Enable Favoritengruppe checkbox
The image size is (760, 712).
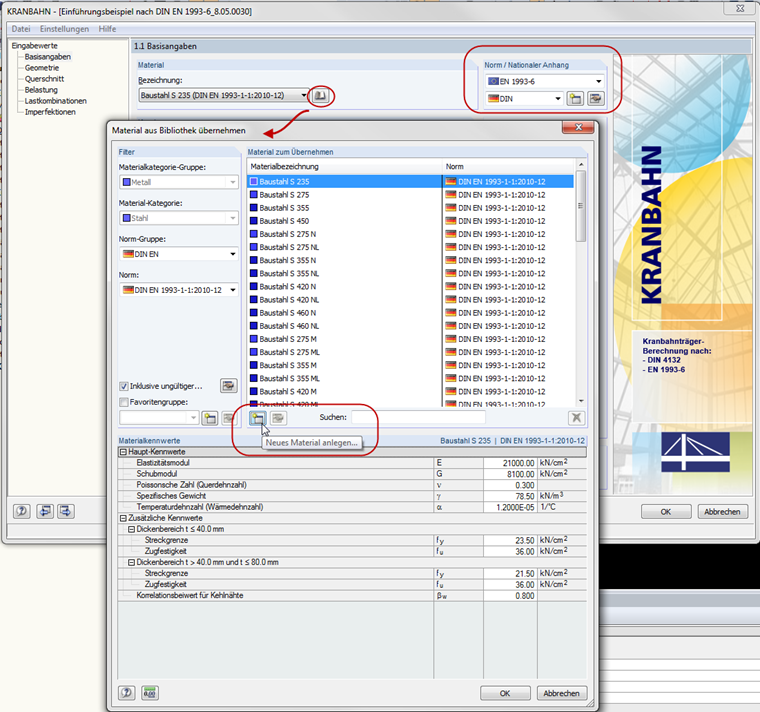(124, 402)
